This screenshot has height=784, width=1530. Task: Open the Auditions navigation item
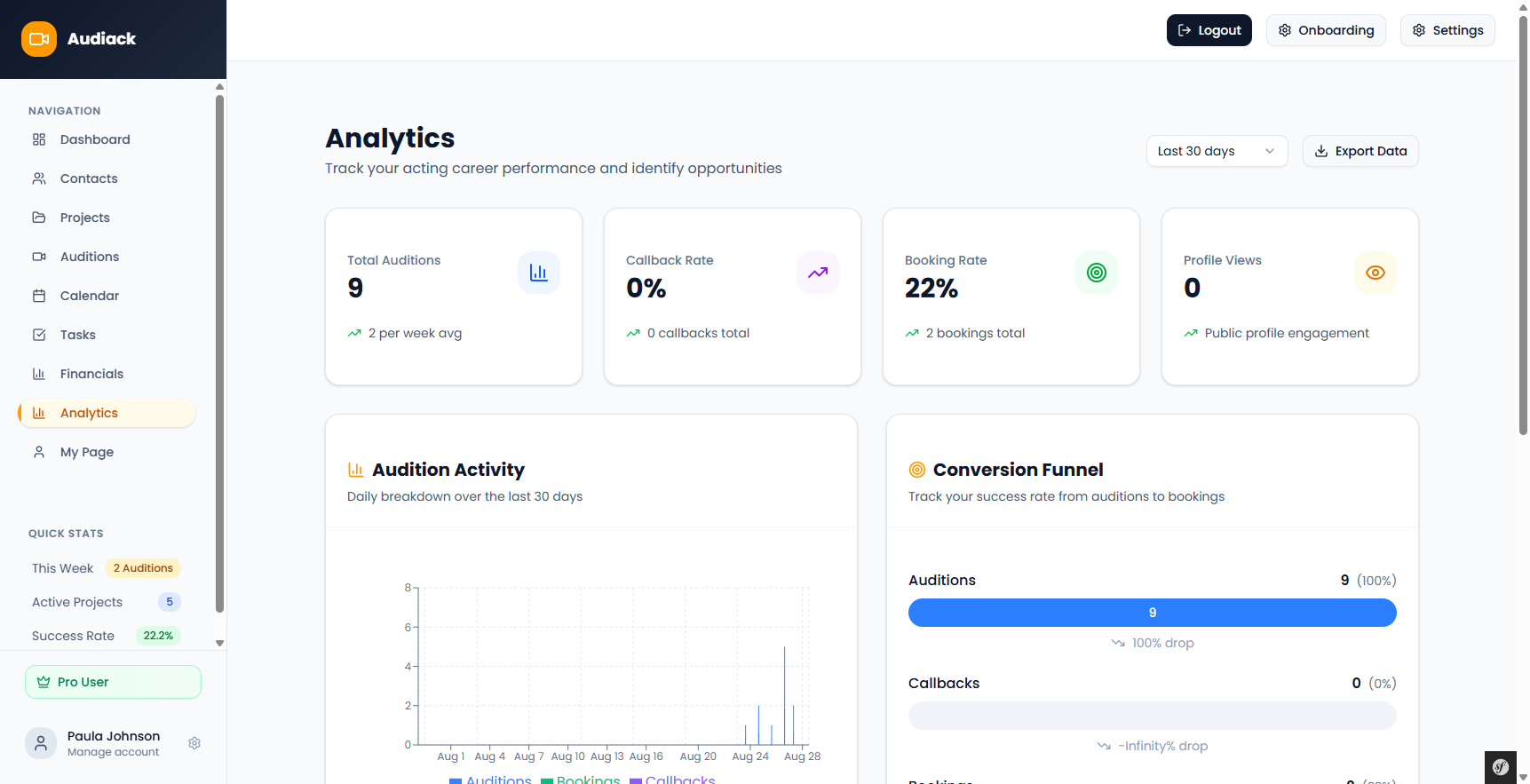coord(90,257)
